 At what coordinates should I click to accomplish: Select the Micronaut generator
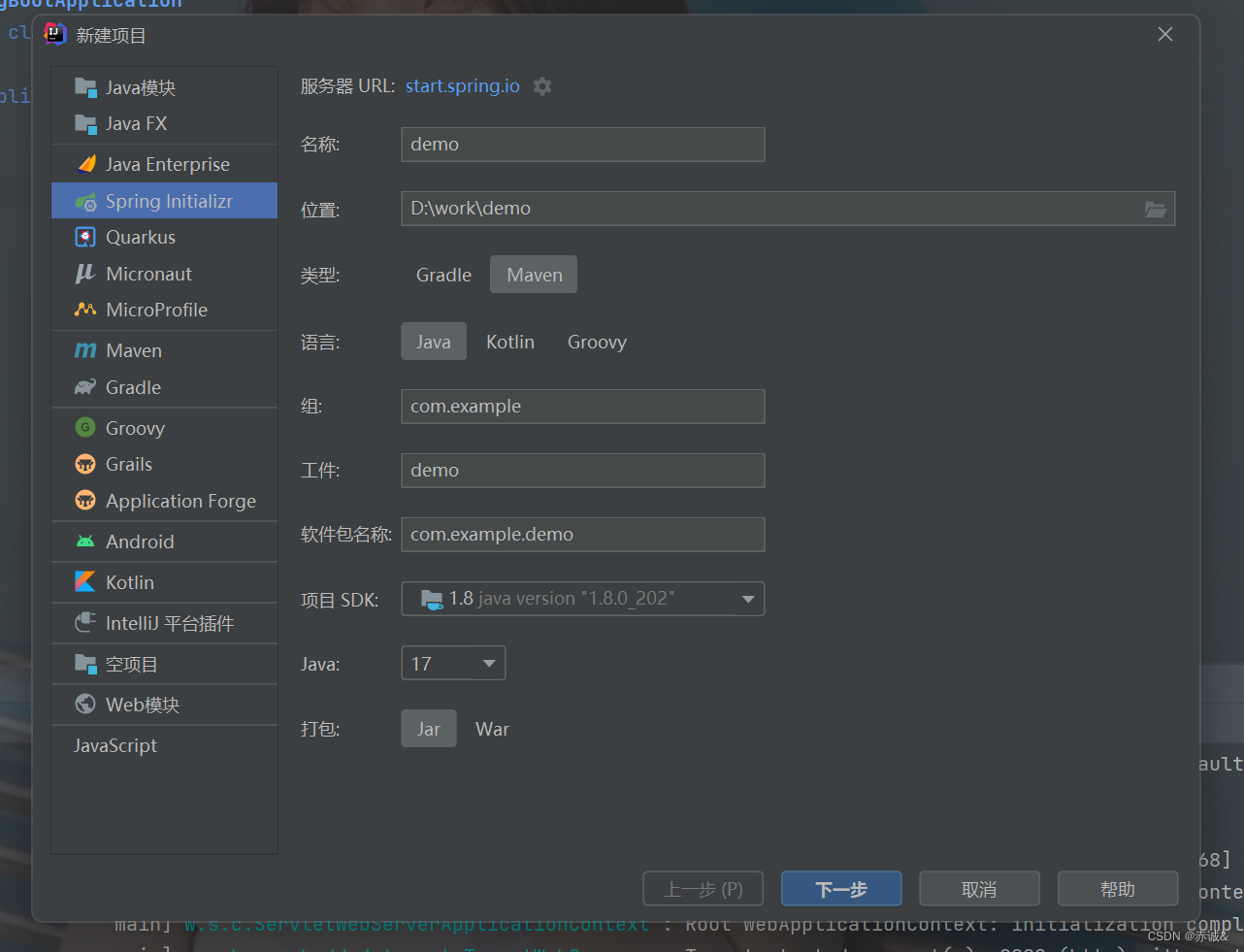coord(143,274)
